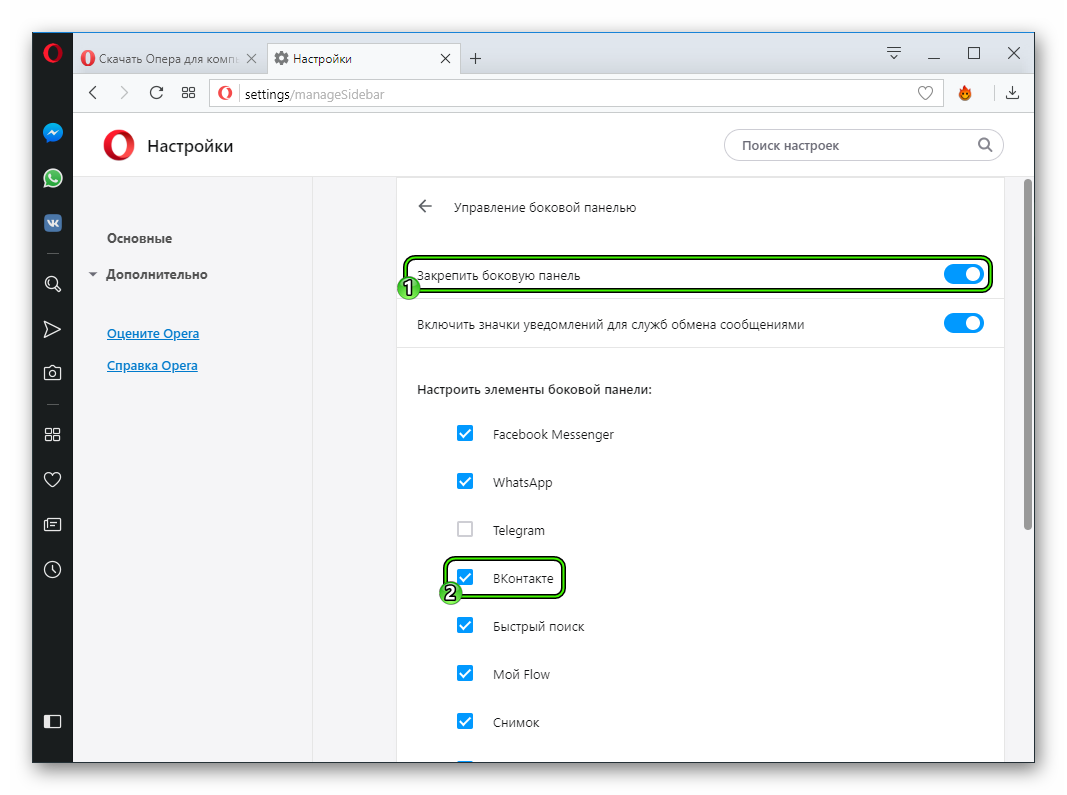Open WhatsApp from the sidebar

point(52,178)
